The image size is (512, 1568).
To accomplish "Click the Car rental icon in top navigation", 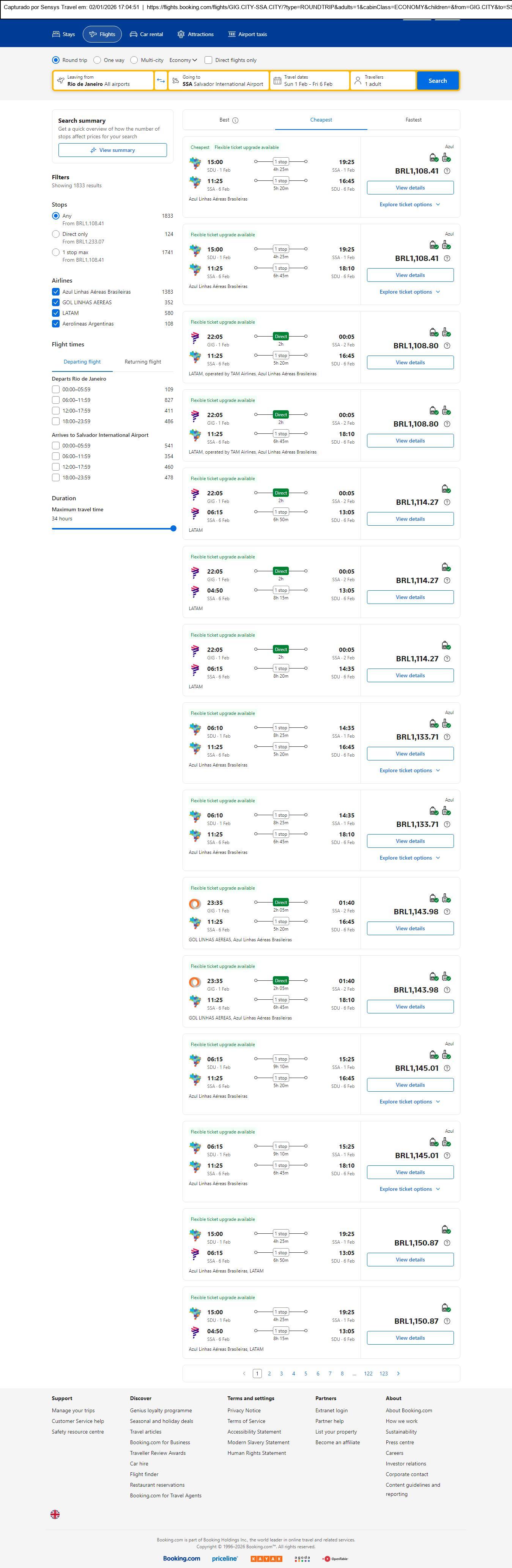I will coord(133,35).
